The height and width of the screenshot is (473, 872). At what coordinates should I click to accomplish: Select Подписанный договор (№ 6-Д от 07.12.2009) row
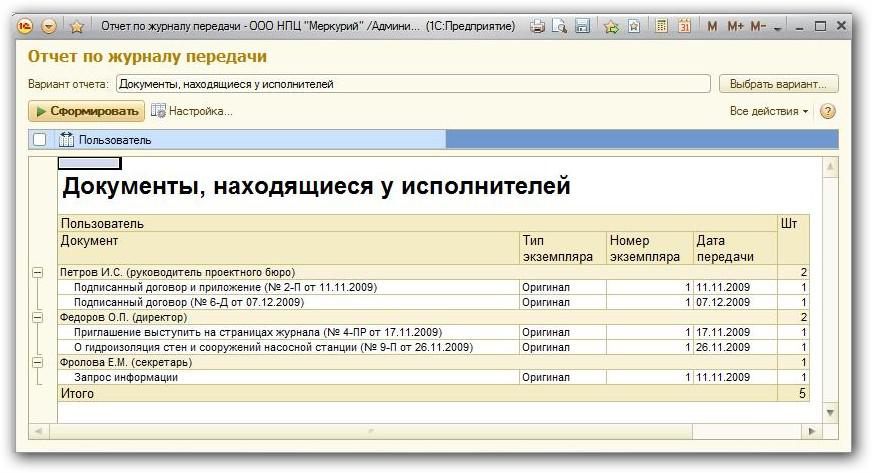433,302
